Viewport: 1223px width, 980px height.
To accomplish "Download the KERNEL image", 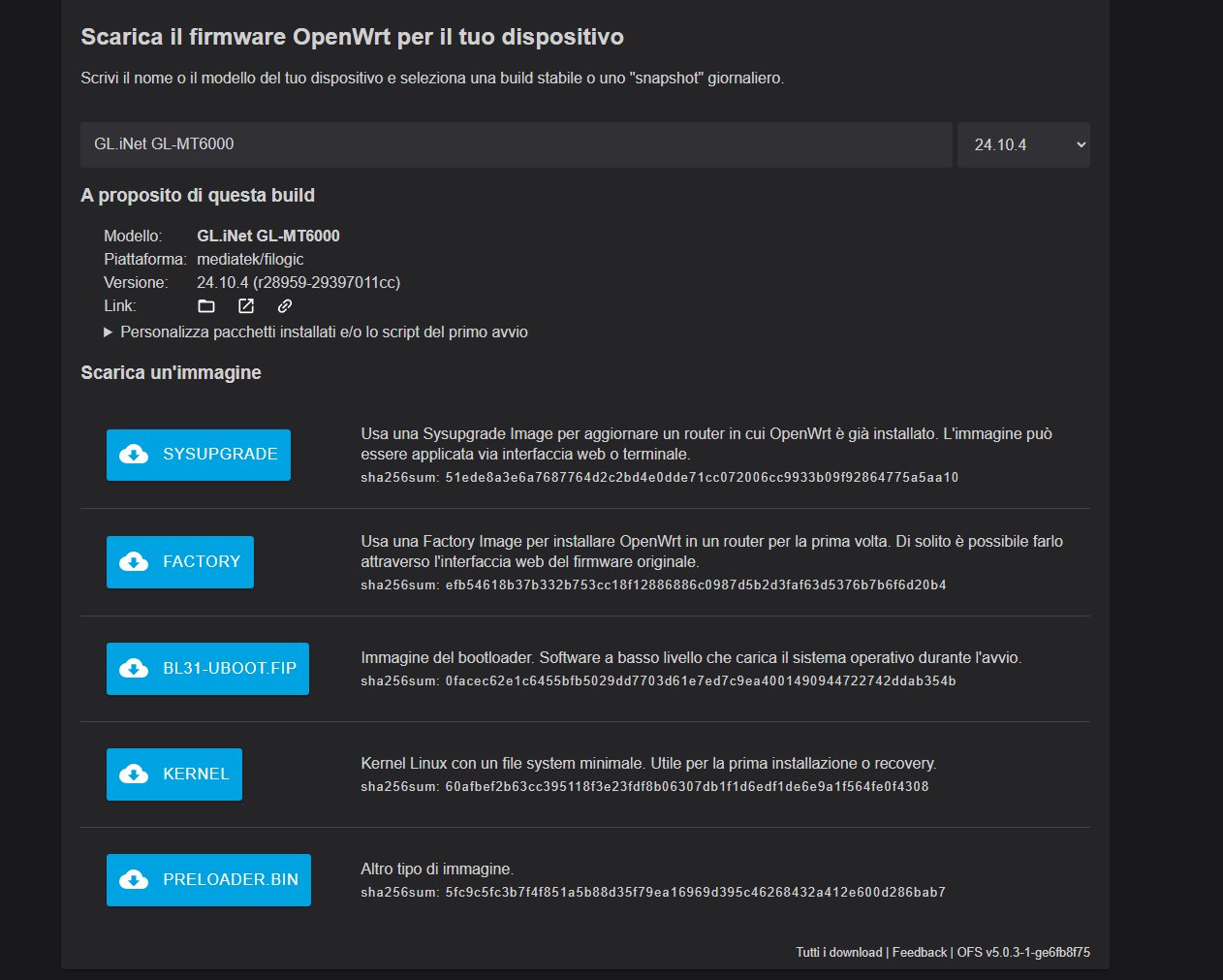I will 174,775.
